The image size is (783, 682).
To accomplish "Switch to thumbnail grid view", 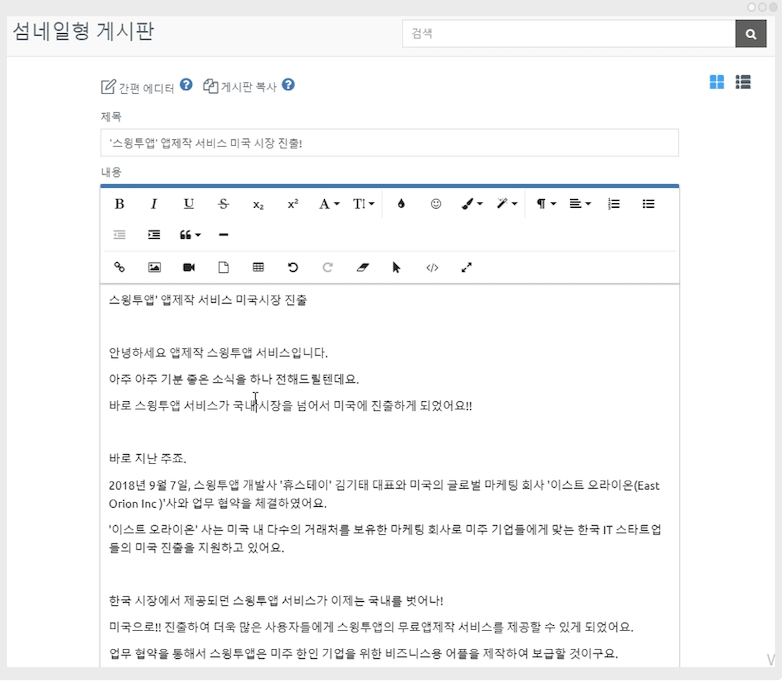I will click(717, 82).
